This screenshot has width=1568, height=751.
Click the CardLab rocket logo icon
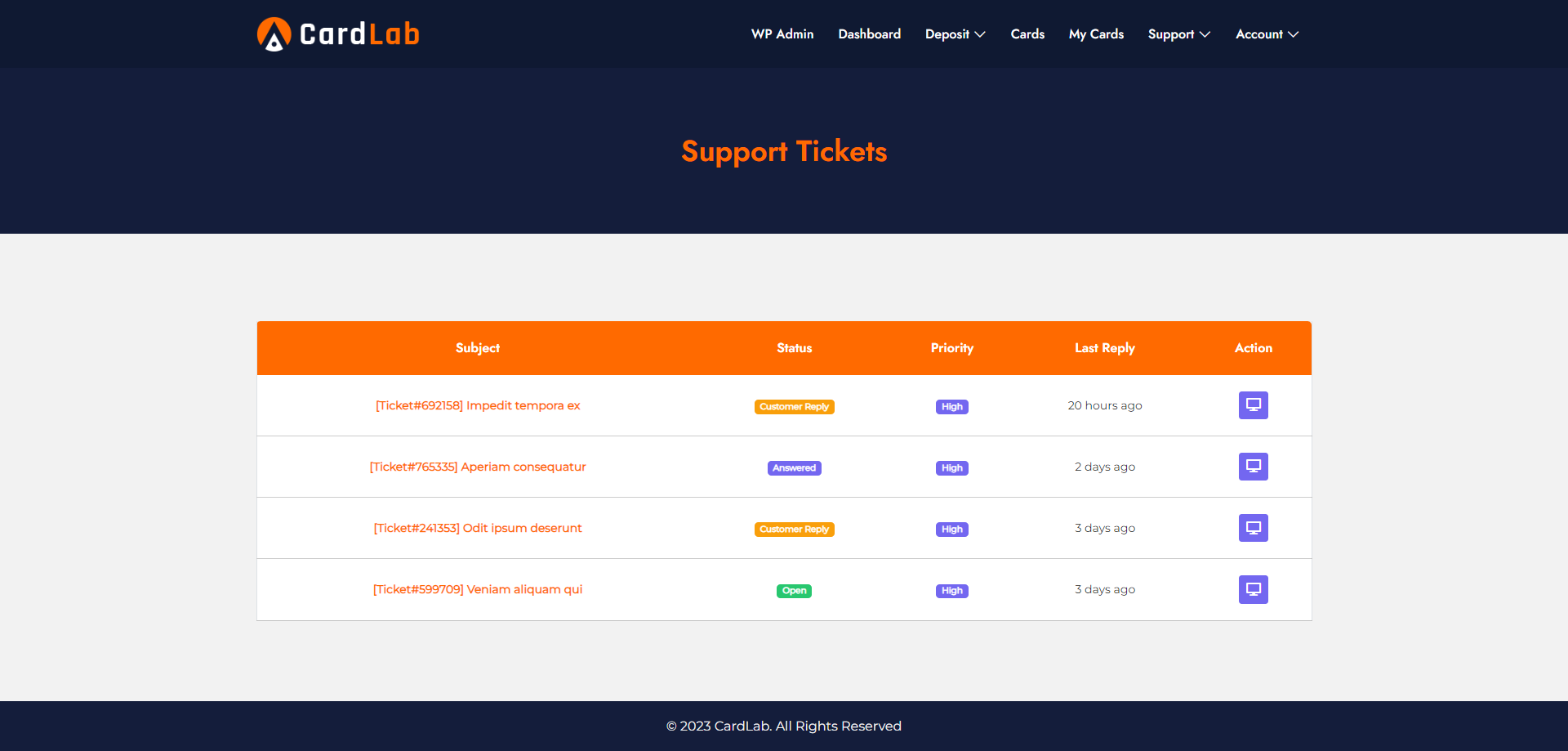click(x=274, y=34)
